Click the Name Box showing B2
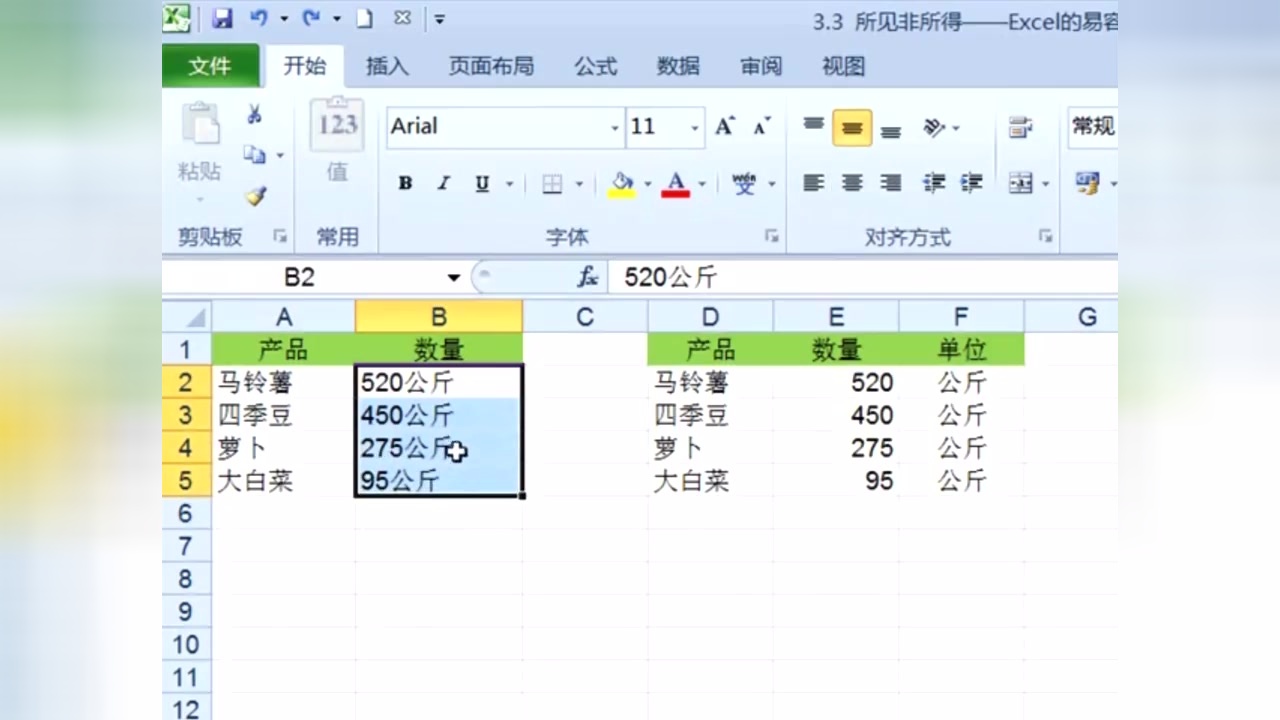 point(300,278)
